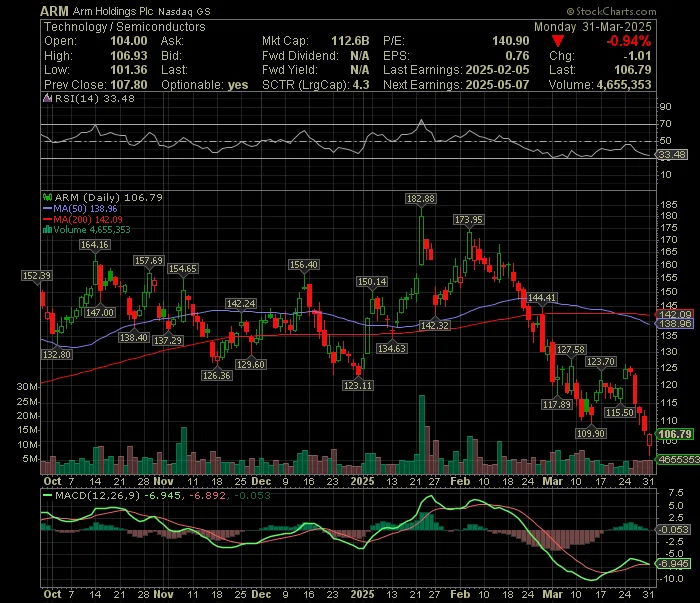700x603 pixels.
Task: Click the Mkt Cap 112.6B value
Action: [x=350, y=41]
